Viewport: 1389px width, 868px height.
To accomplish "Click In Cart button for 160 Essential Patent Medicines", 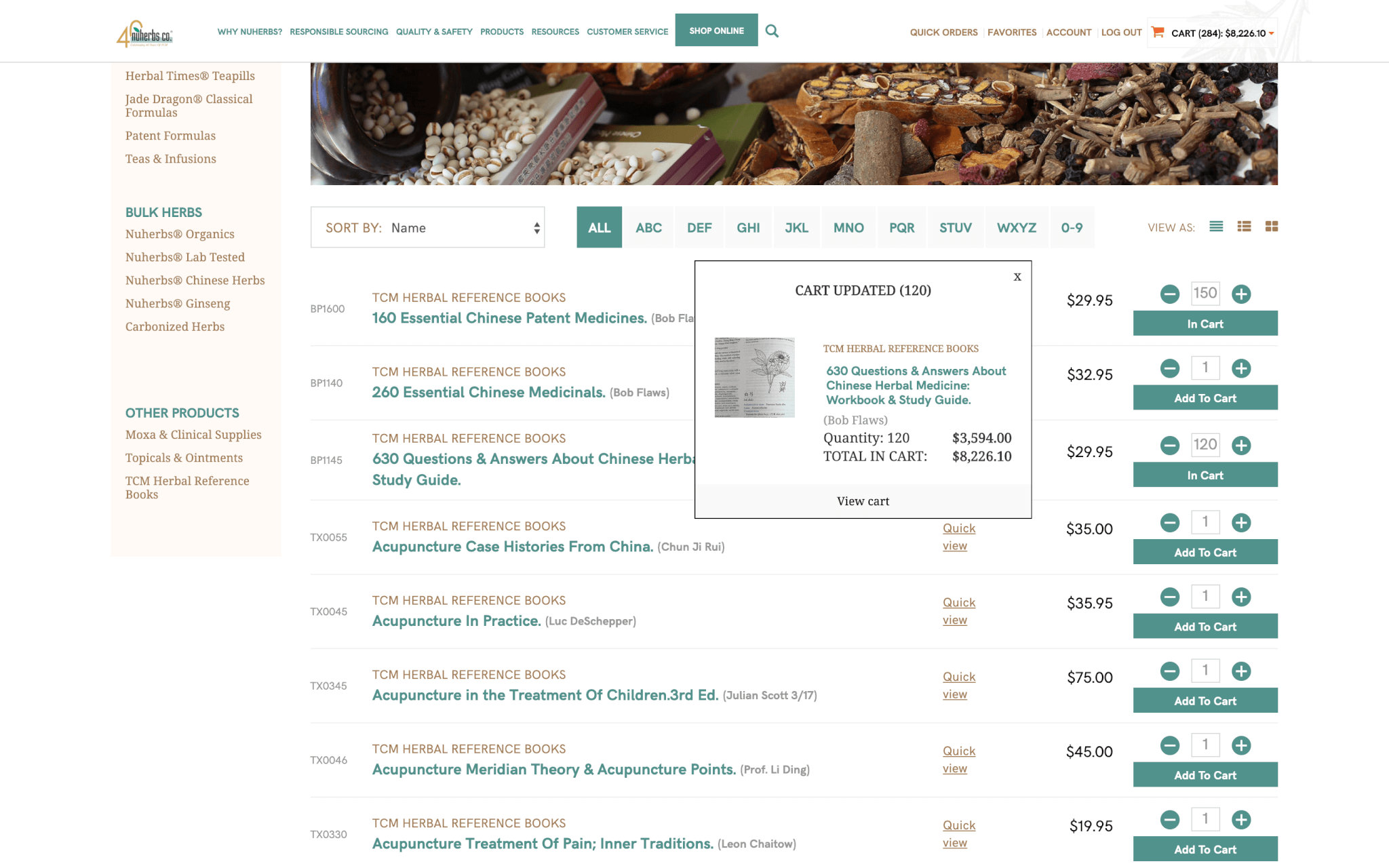I will point(1205,323).
